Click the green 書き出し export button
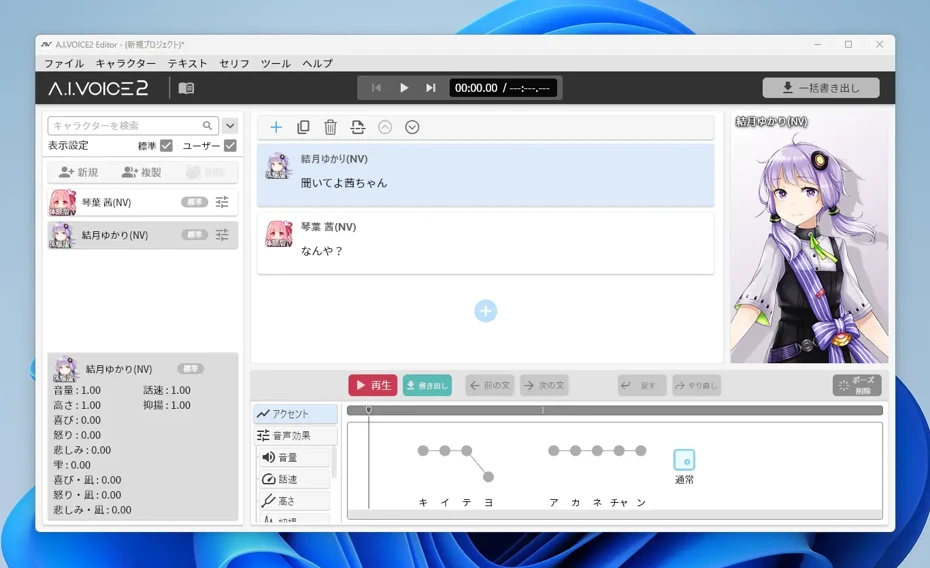This screenshot has width=930, height=568. tap(427, 385)
